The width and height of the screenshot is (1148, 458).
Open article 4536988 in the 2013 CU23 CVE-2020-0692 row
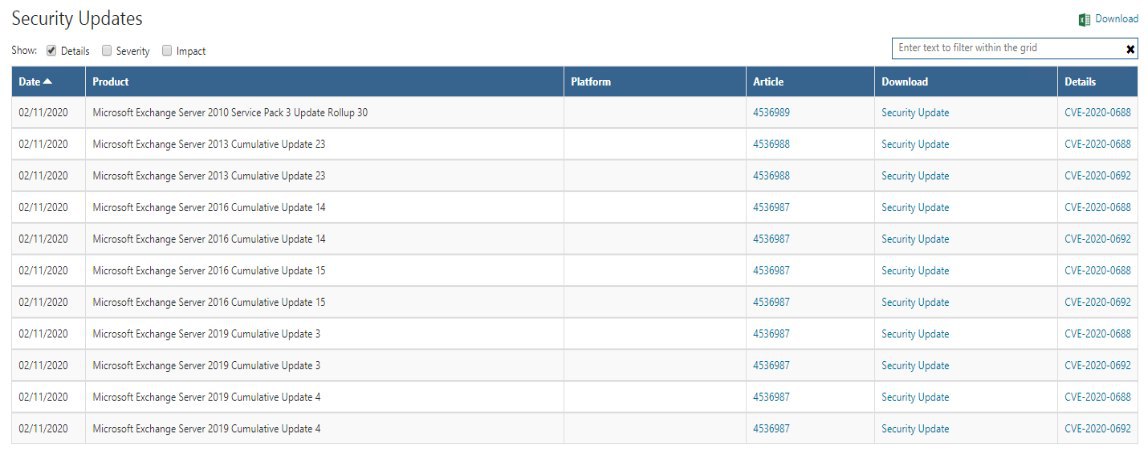[x=772, y=176]
